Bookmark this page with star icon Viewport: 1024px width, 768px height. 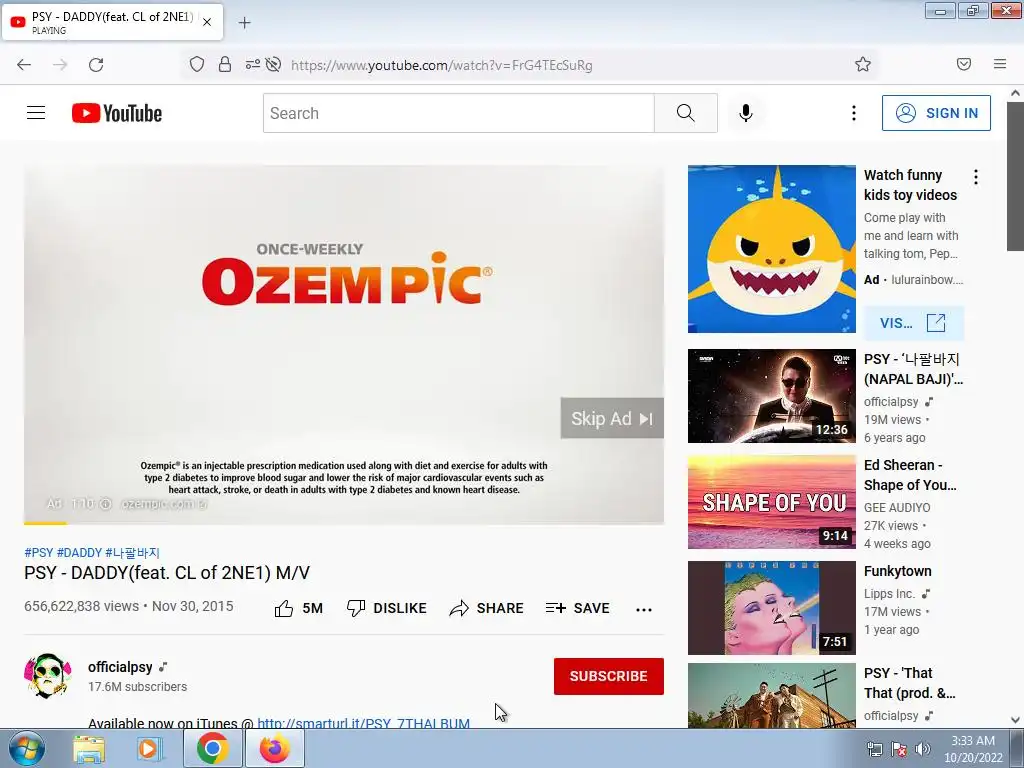coord(863,64)
